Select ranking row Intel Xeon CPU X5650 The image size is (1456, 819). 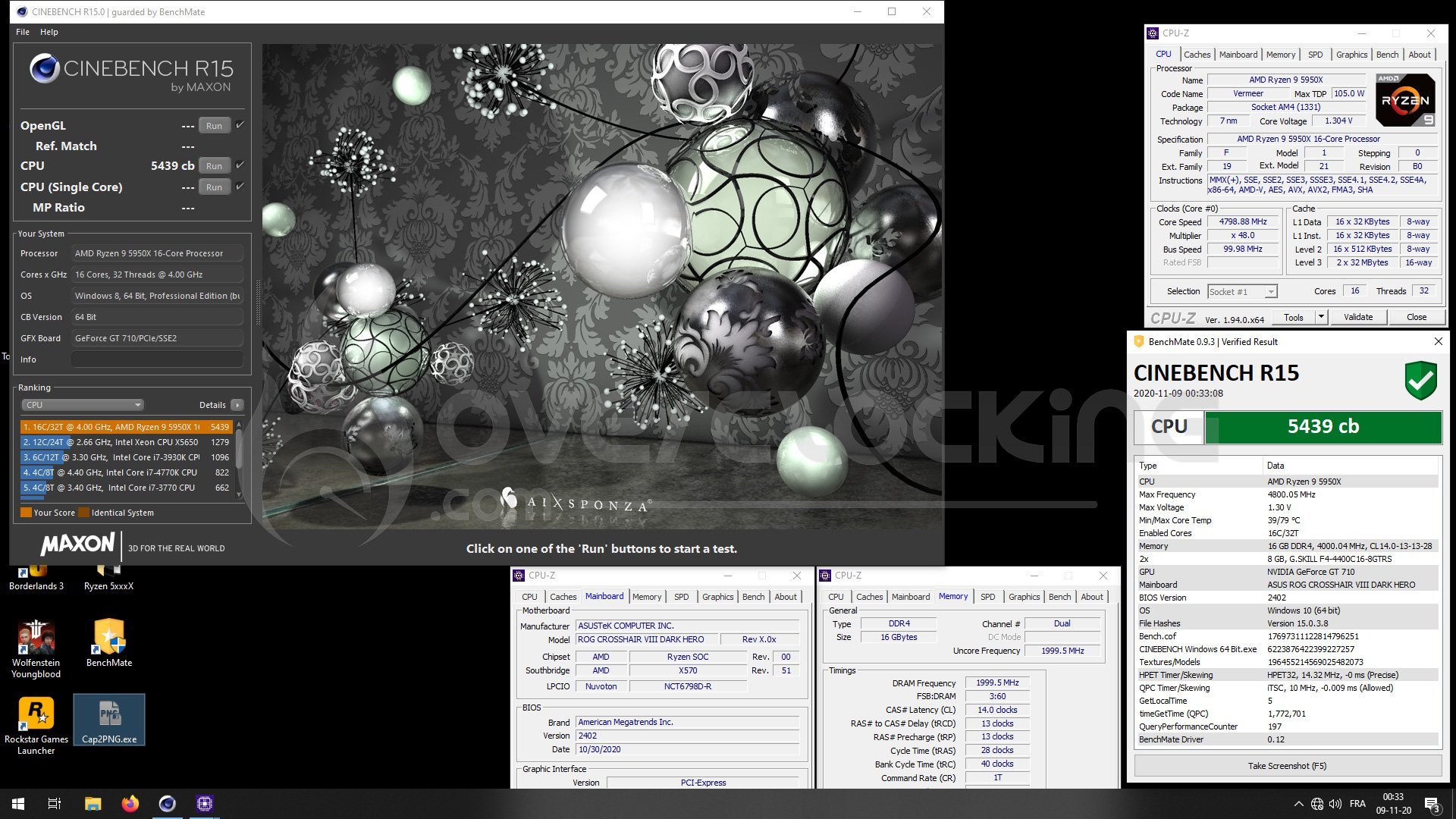pos(126,442)
